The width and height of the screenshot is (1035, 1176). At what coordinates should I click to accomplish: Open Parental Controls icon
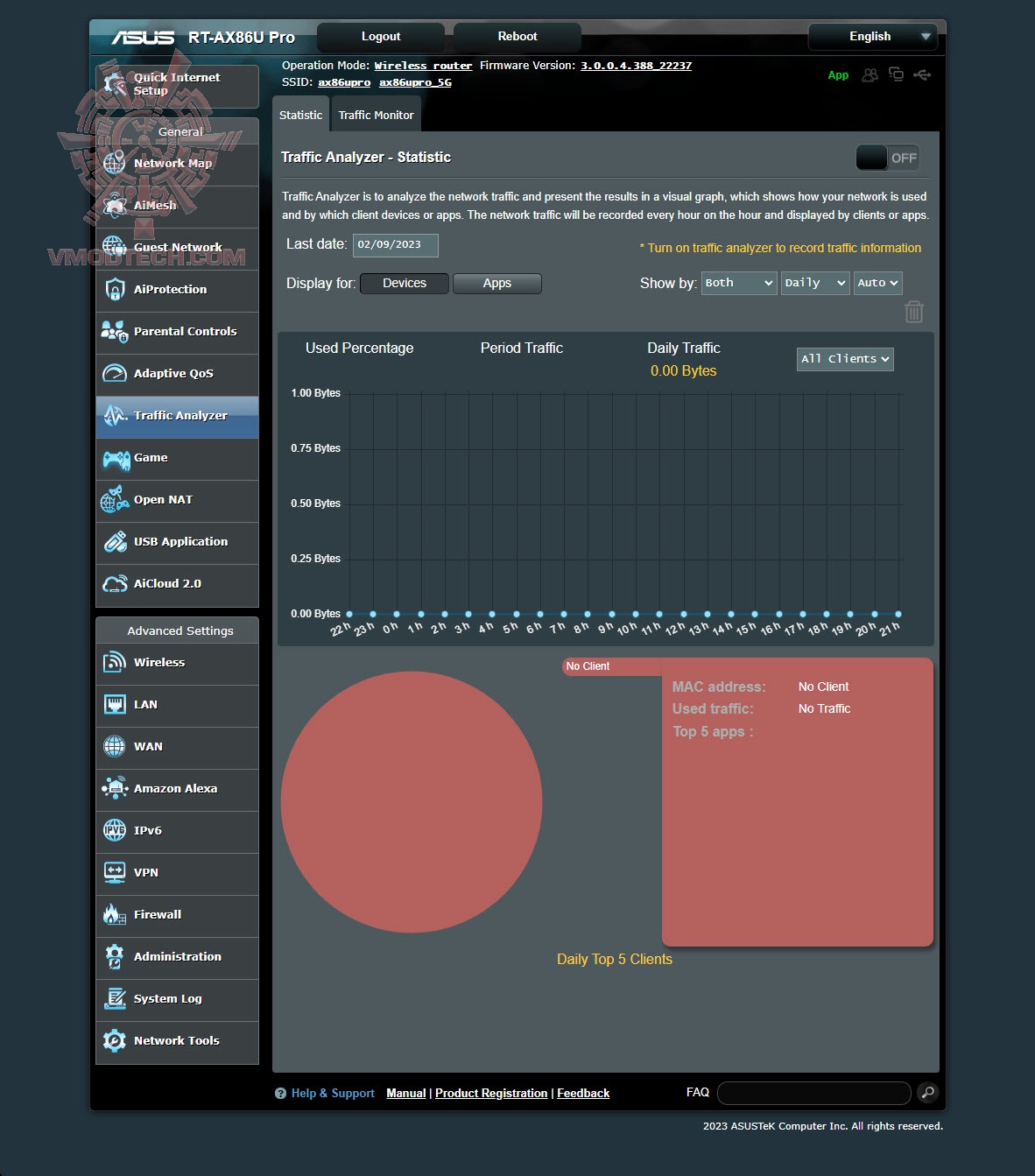pos(115,331)
